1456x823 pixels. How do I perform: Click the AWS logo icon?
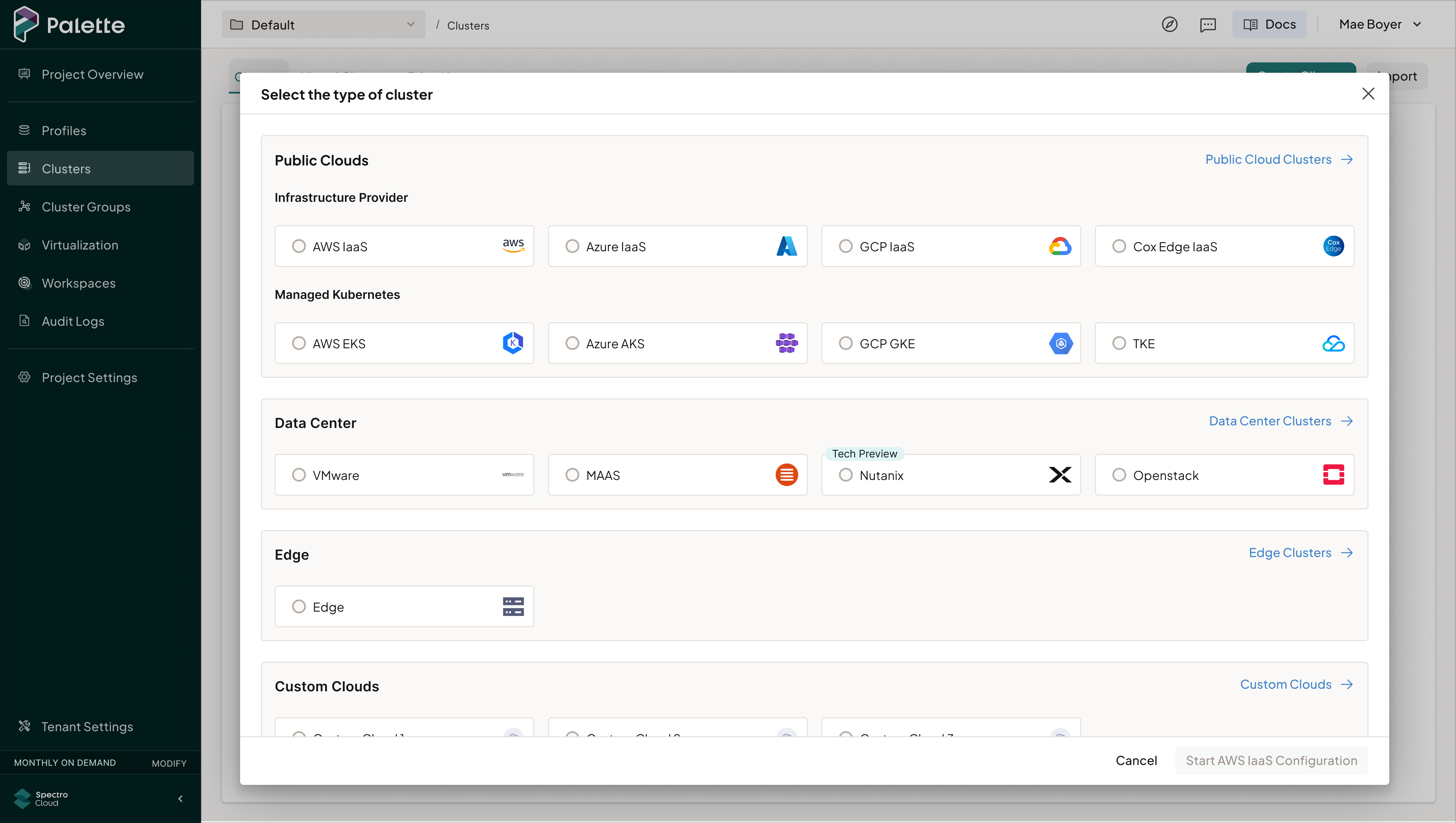[x=513, y=245]
